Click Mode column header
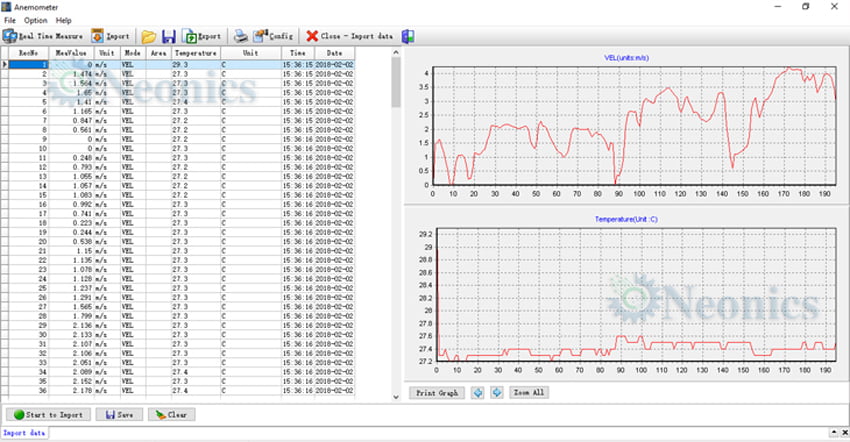The width and height of the screenshot is (850, 442). (133, 53)
